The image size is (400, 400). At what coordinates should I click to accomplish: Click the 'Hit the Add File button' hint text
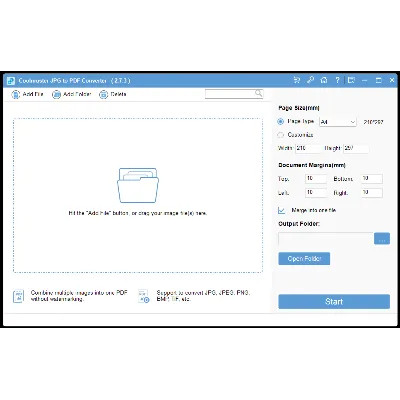138,213
